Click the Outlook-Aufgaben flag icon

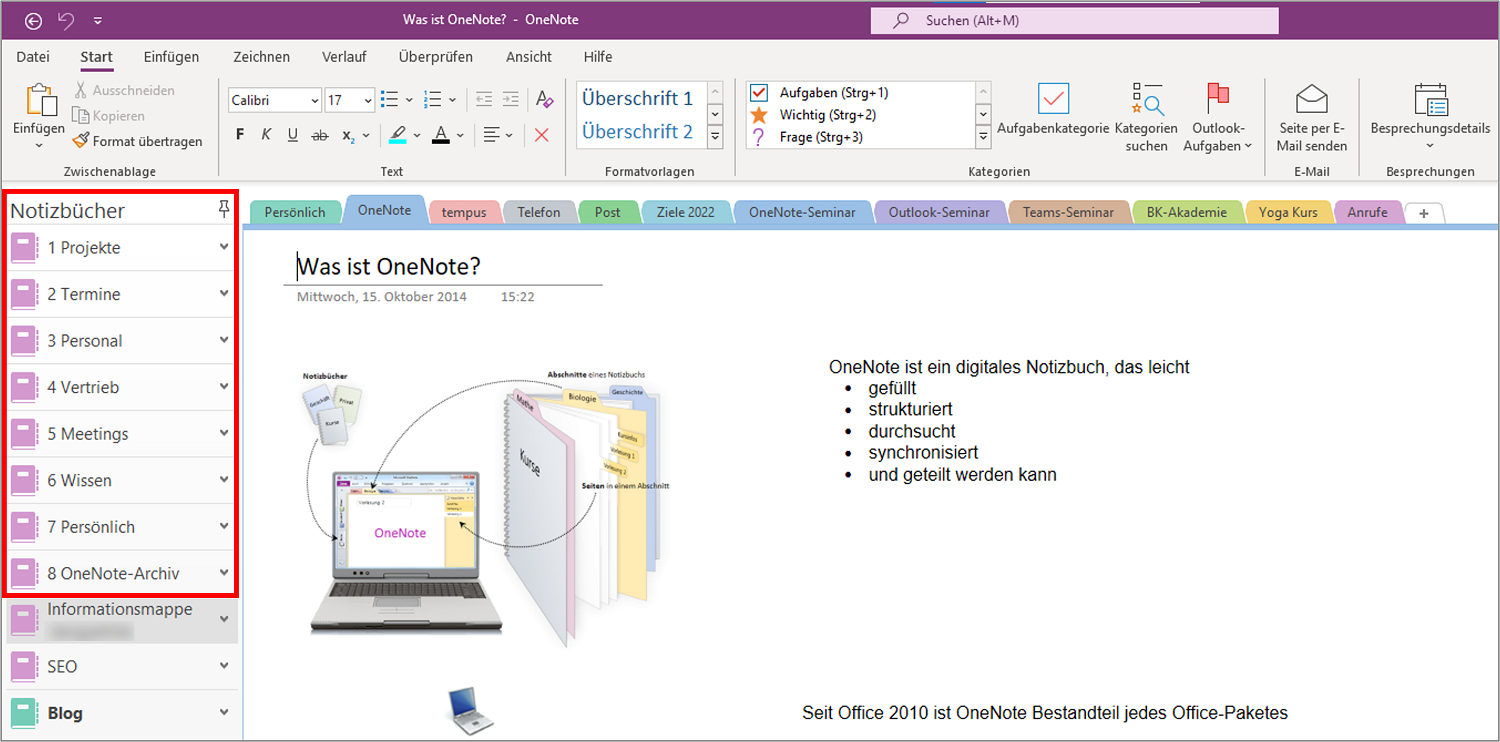pyautogui.click(x=1217, y=98)
